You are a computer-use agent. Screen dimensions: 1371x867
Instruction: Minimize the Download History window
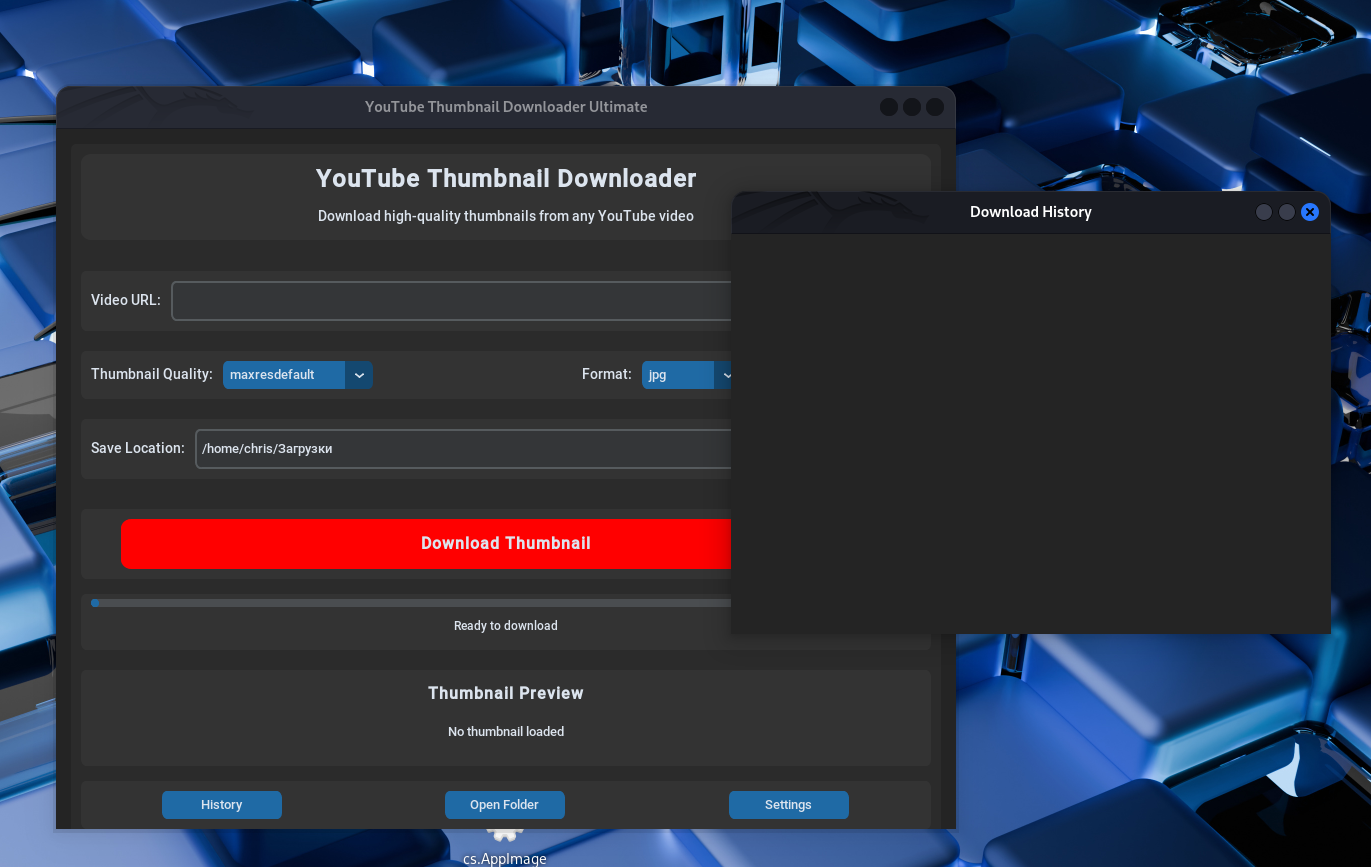(1264, 212)
